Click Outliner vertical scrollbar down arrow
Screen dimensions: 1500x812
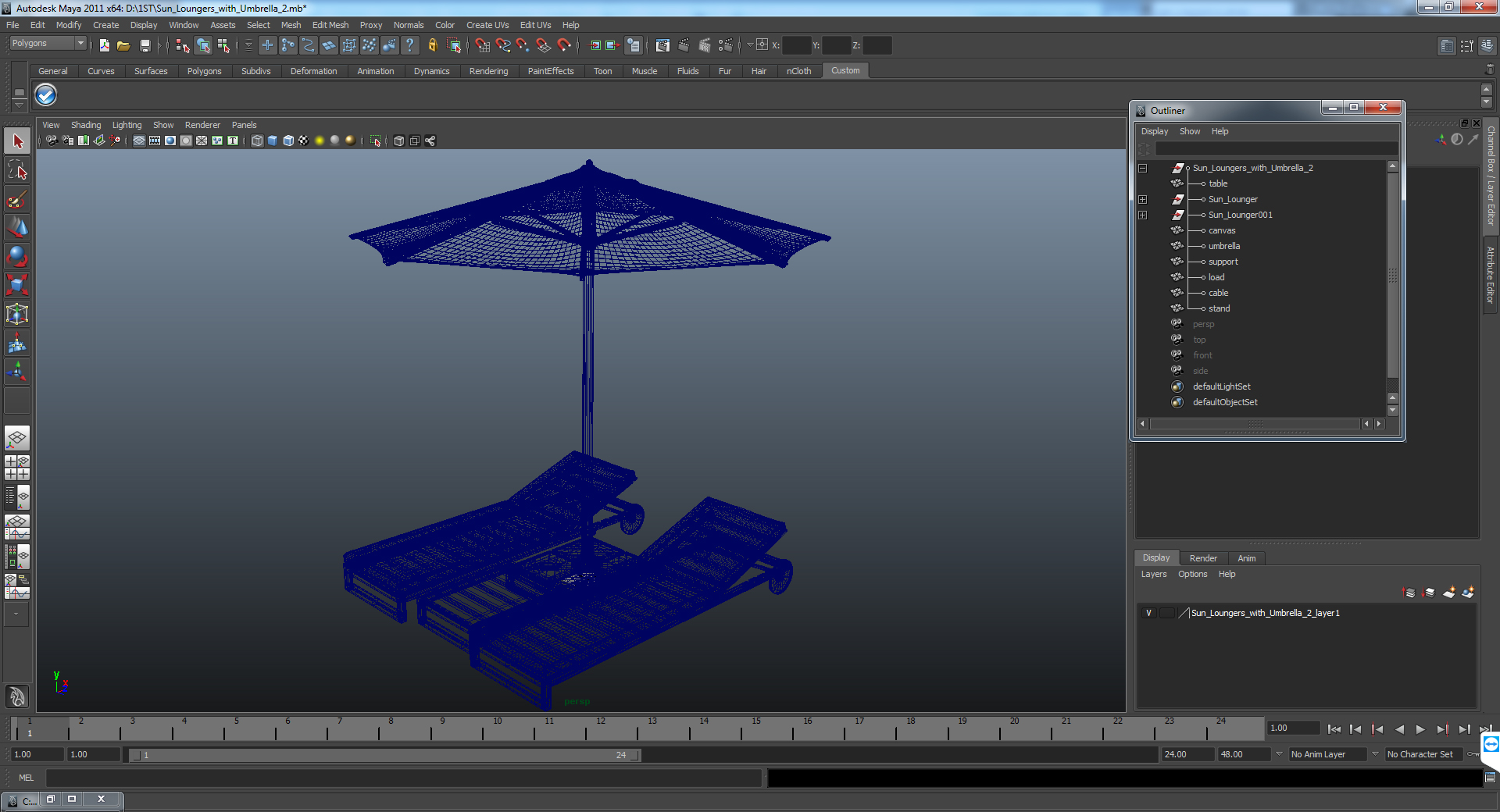[x=1392, y=410]
